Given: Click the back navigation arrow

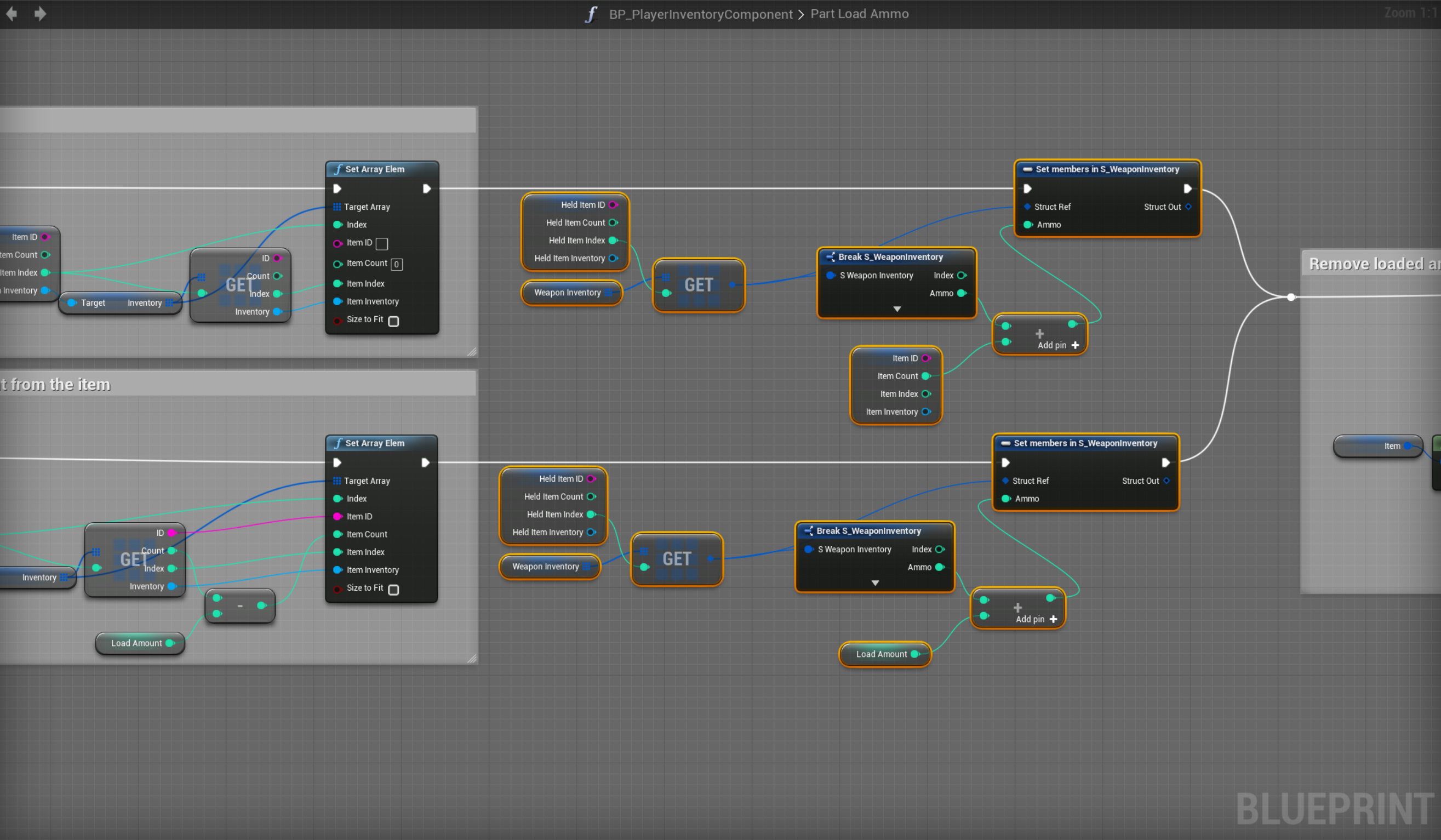Looking at the screenshot, I should [x=12, y=14].
